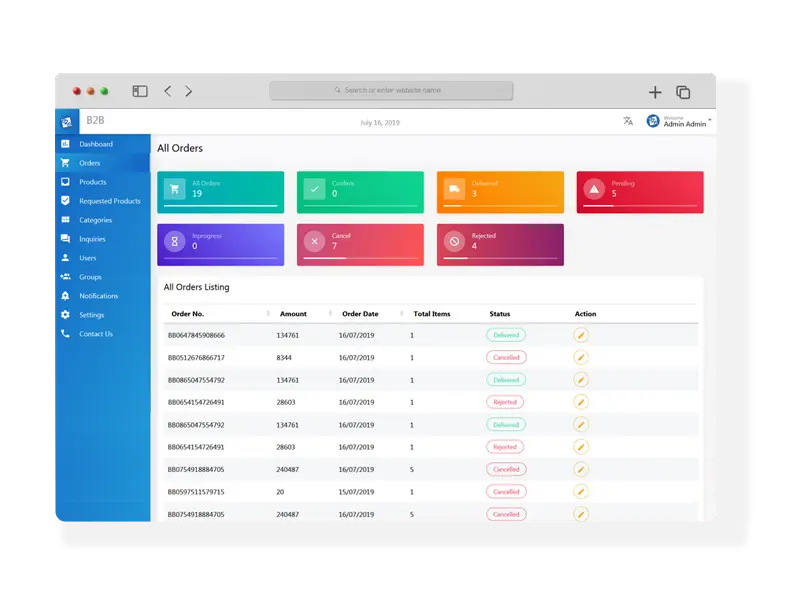Click the Rejected 4 card
This screenshot has width=808, height=606.
[500, 245]
